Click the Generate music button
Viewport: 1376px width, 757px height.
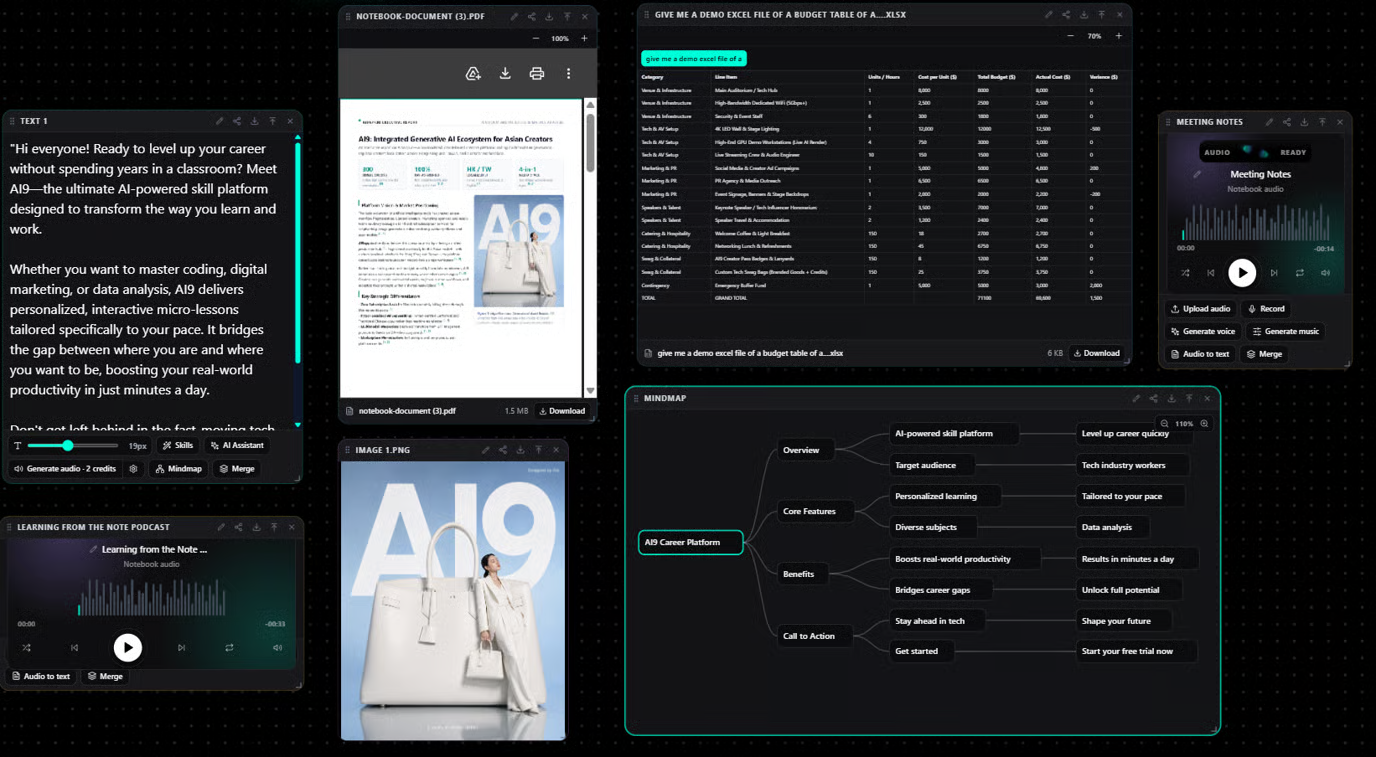pyautogui.click(x=1285, y=331)
